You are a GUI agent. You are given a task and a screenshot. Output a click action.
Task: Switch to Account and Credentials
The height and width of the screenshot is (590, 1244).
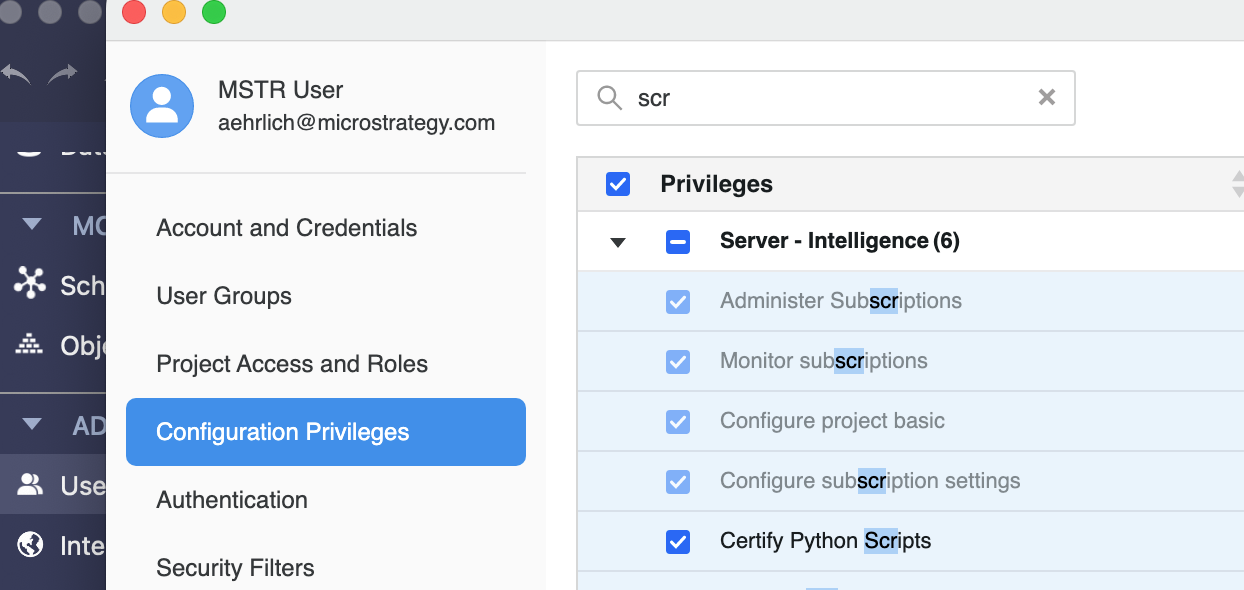pyautogui.click(x=286, y=228)
